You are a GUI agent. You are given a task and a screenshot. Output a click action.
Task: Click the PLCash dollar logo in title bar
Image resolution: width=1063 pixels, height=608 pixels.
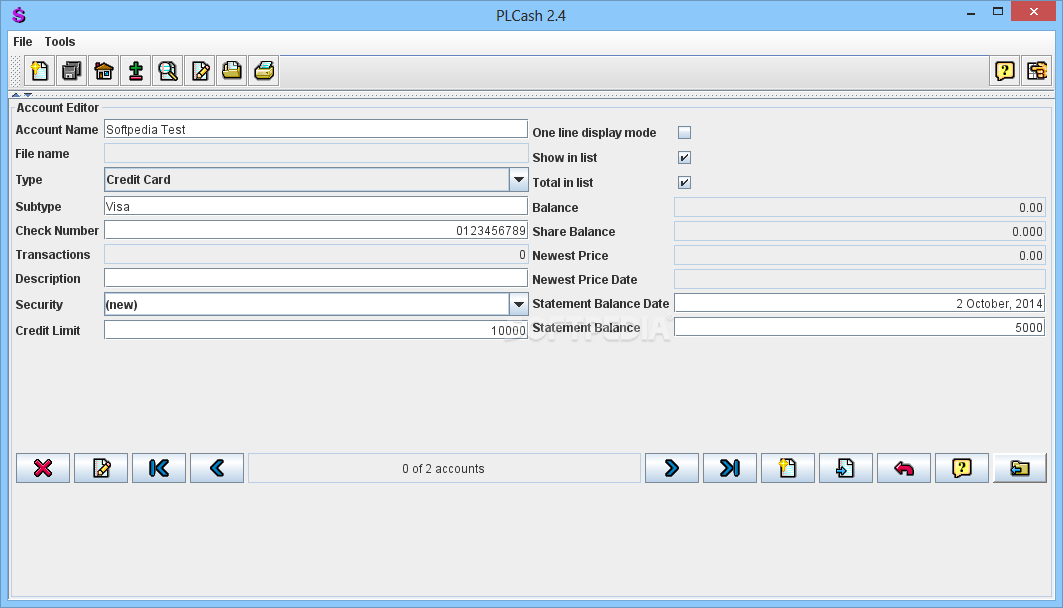coord(19,15)
